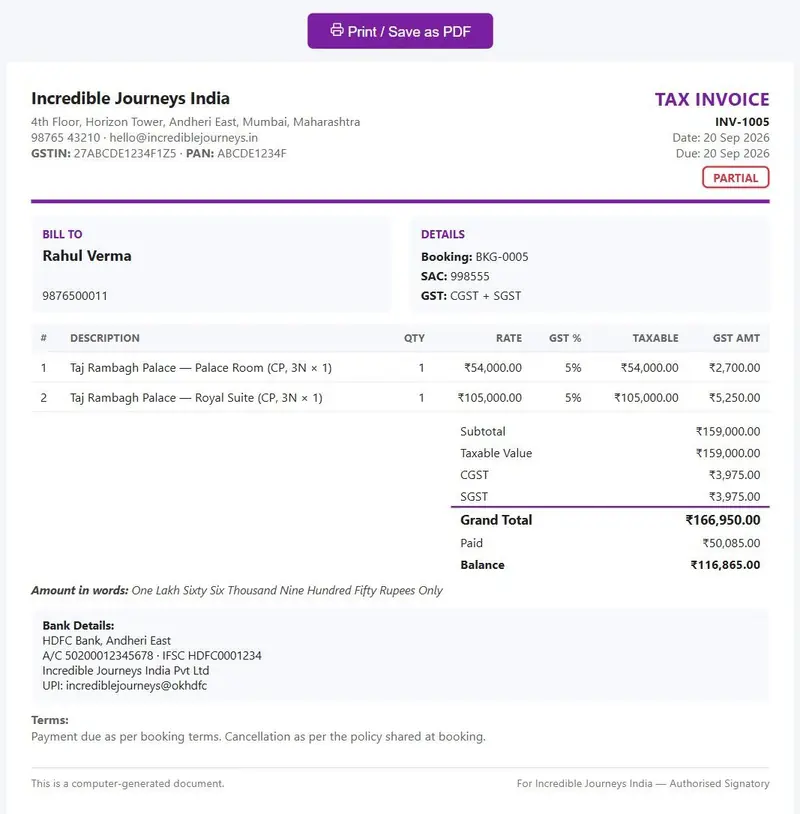Click the SGST label
The height and width of the screenshot is (814, 800).
[474, 497]
